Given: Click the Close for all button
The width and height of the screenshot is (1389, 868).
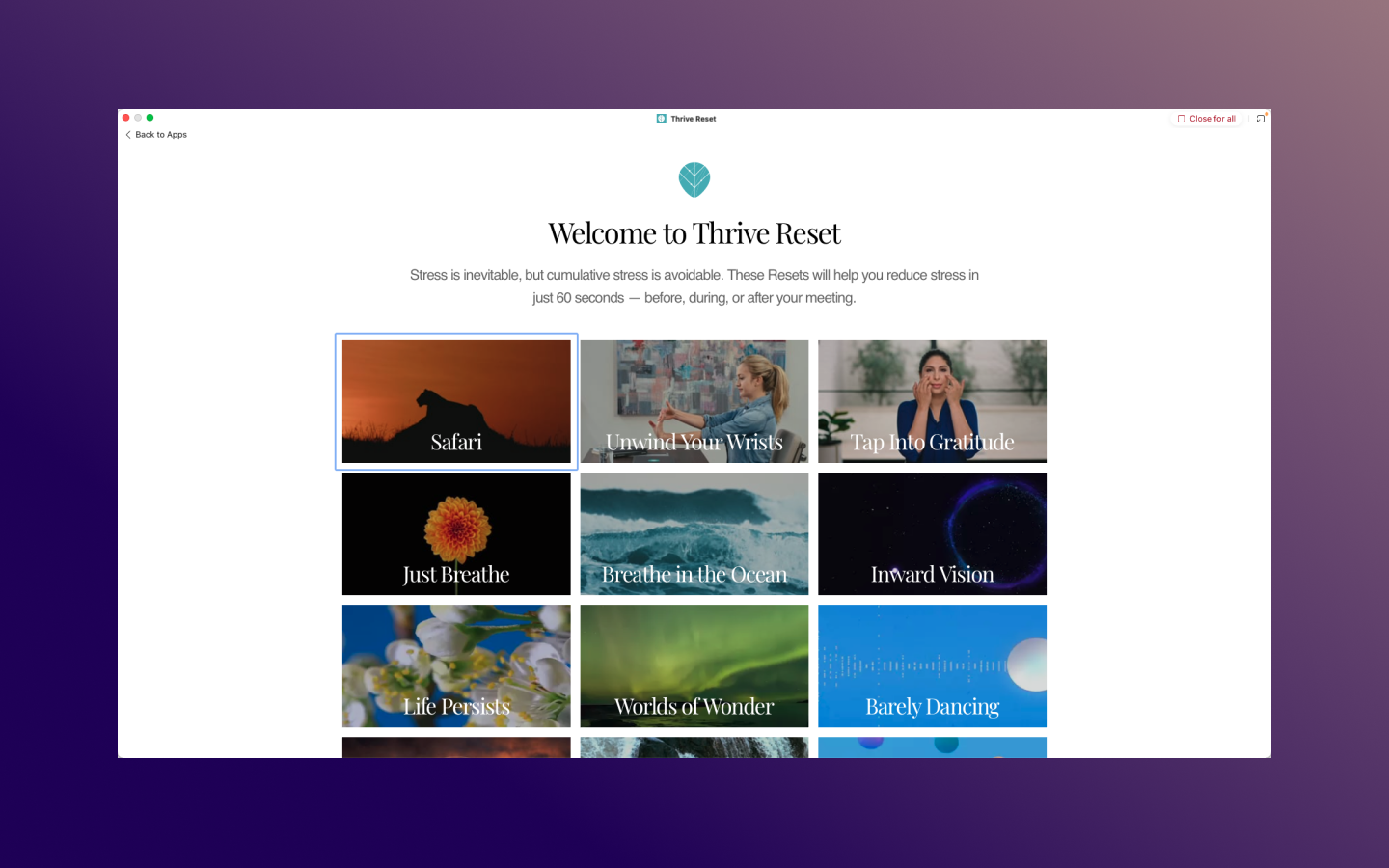Looking at the screenshot, I should pyautogui.click(x=1207, y=119).
